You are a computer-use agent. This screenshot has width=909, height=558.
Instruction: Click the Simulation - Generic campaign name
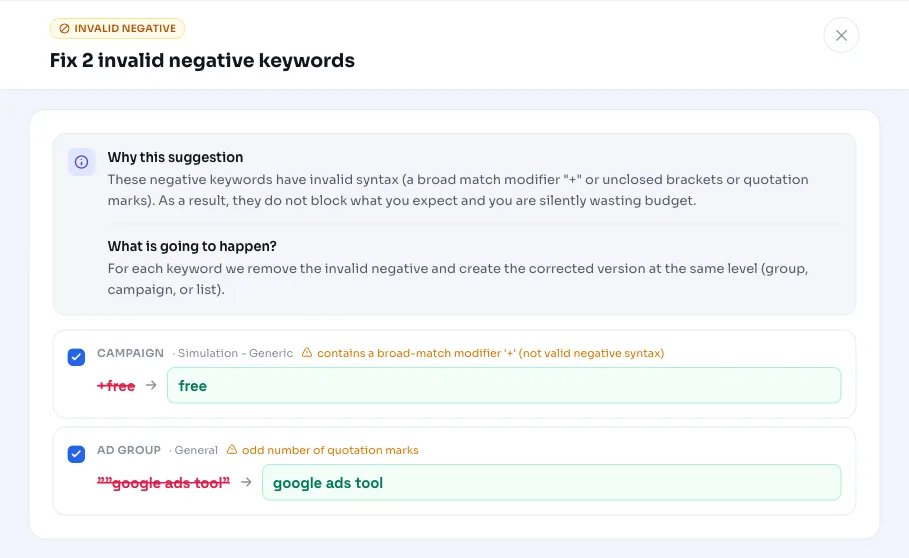[235, 353]
